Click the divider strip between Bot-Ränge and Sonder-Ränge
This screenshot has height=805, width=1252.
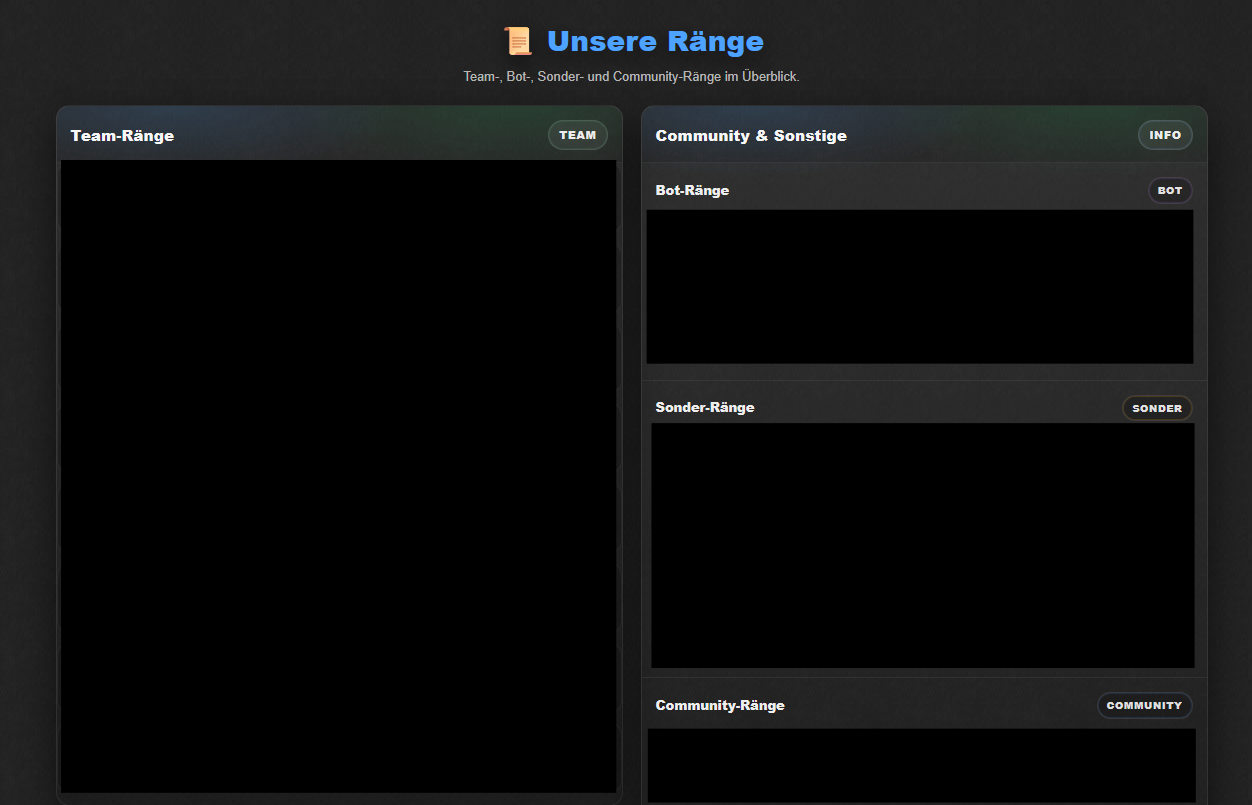pos(924,380)
